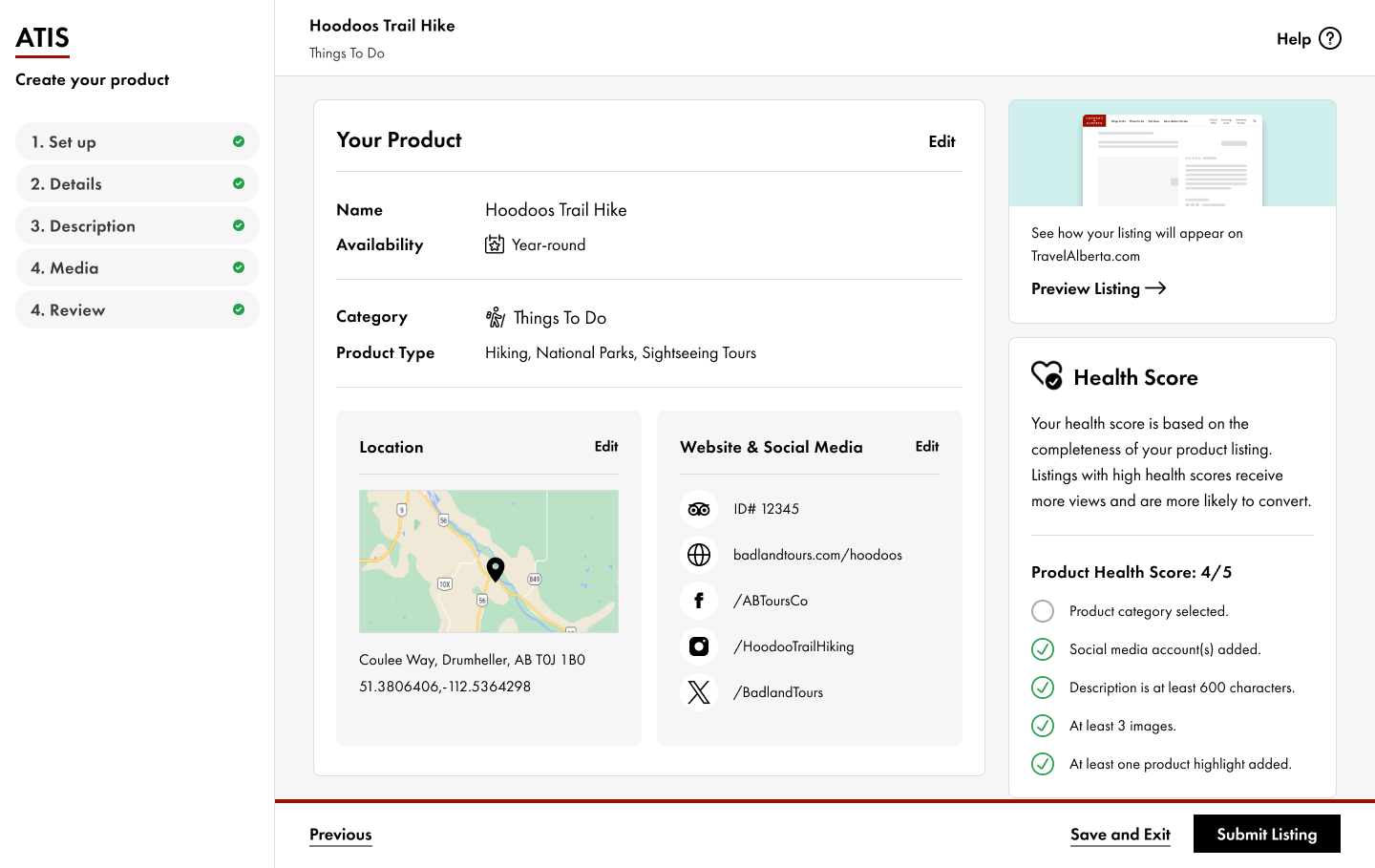Edit the Location card
The image size is (1375, 868).
[x=606, y=446]
